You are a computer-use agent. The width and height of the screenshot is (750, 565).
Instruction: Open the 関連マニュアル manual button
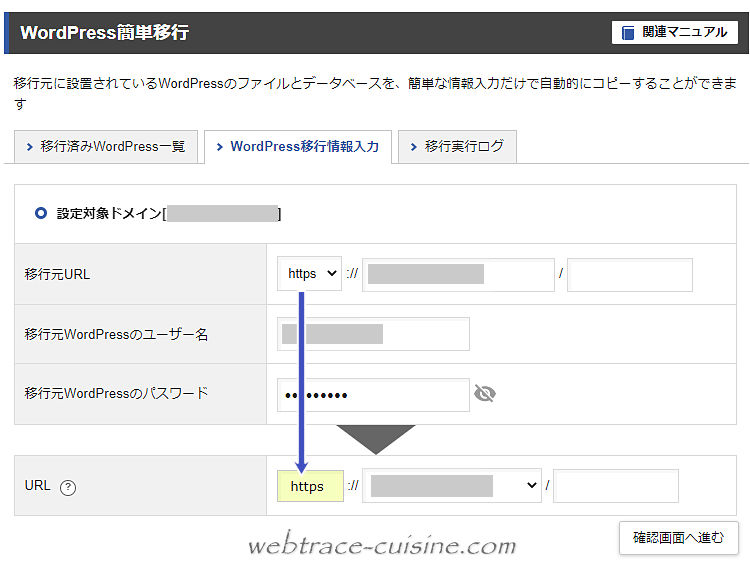click(674, 33)
